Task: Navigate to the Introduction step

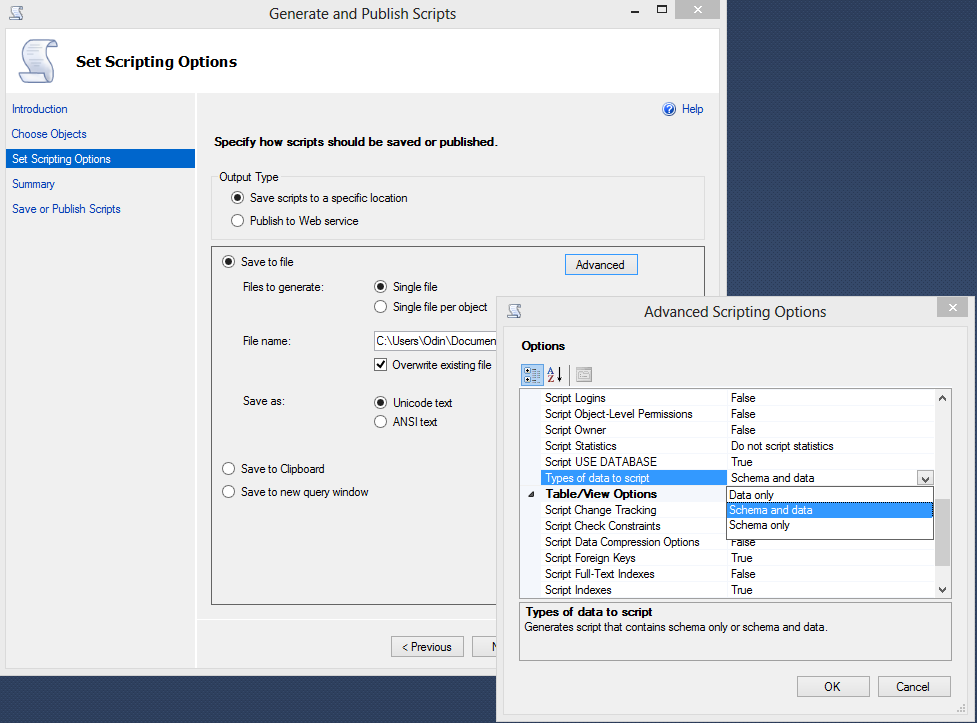Action: 39,109
